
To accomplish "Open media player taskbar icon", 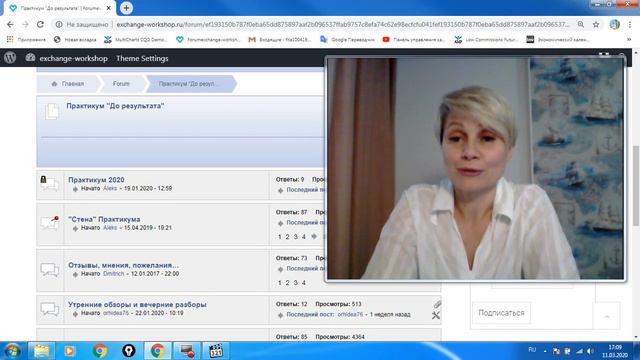I will 69,351.
